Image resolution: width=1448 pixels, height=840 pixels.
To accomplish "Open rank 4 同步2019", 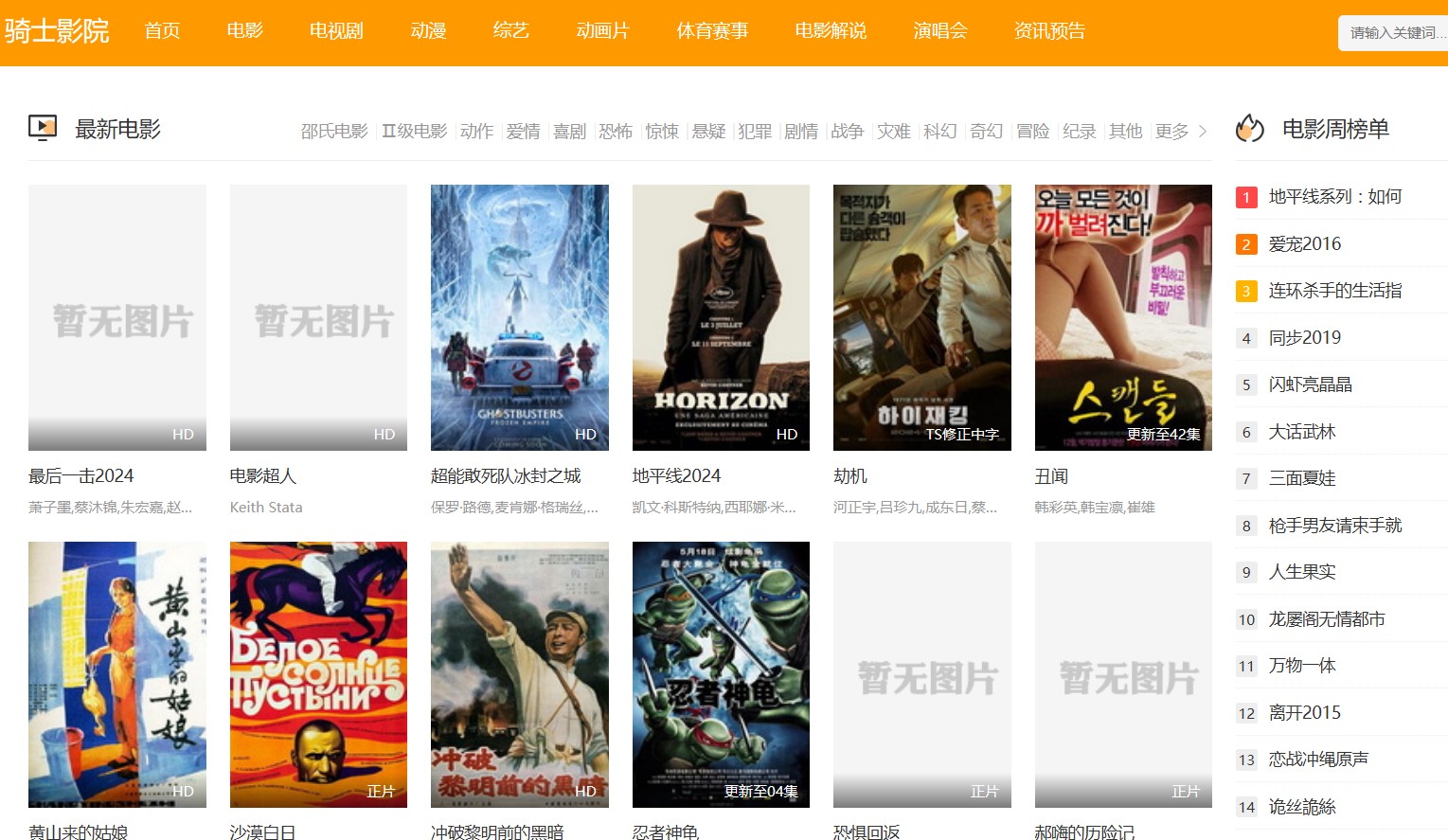I will pyautogui.click(x=1305, y=337).
